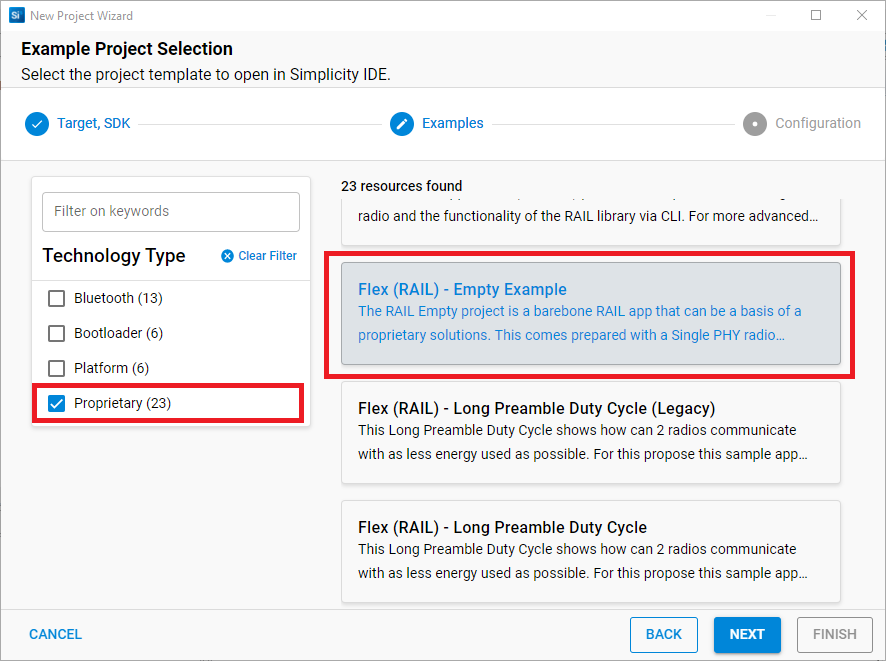Click the Configuration step circle icon

(x=755, y=124)
